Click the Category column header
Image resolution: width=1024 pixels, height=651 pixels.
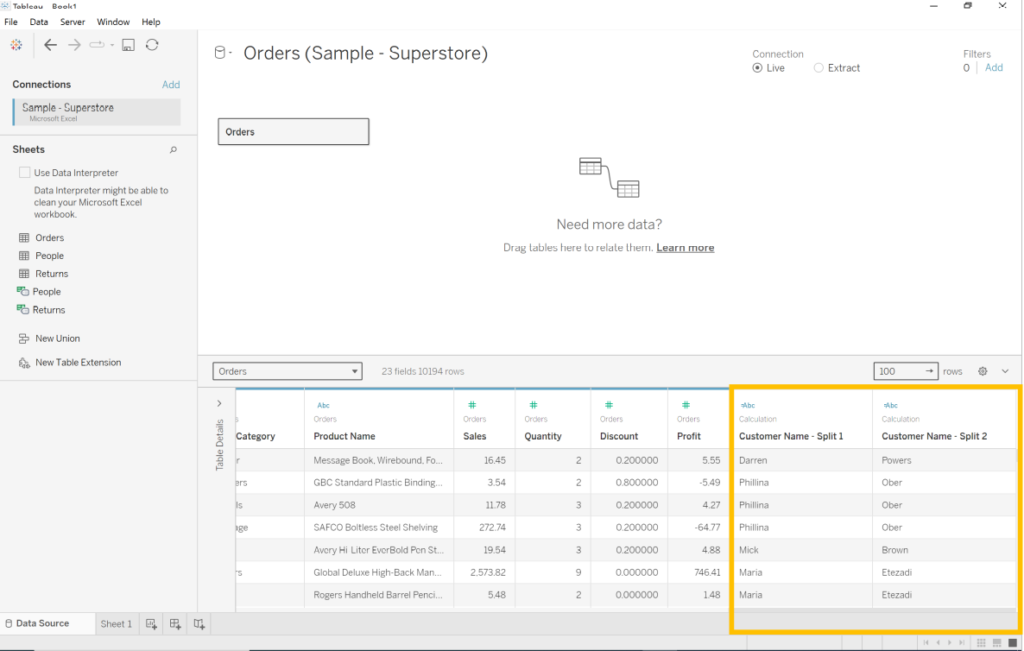tap(255, 436)
